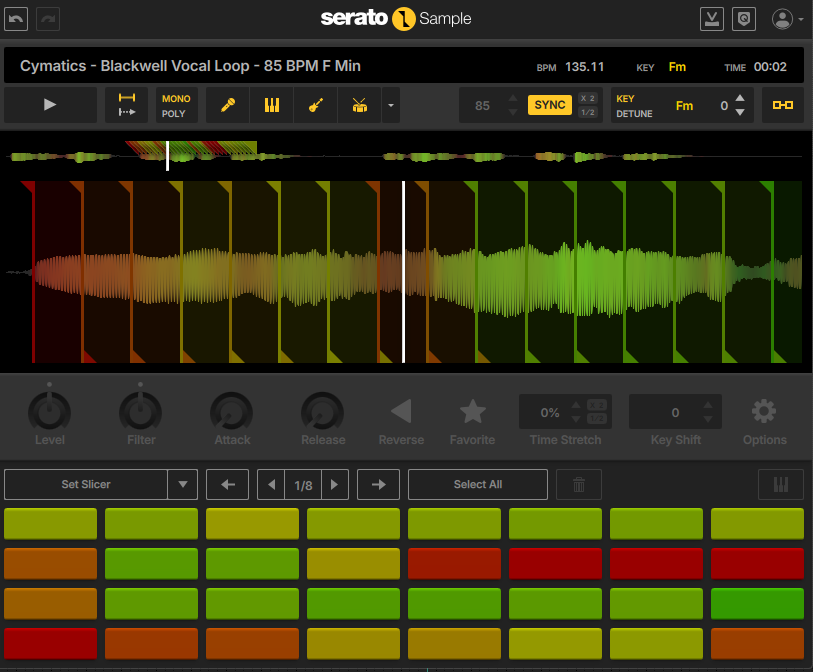
Task: Expand the Set Slicer dropdown arrow
Action: 183,484
